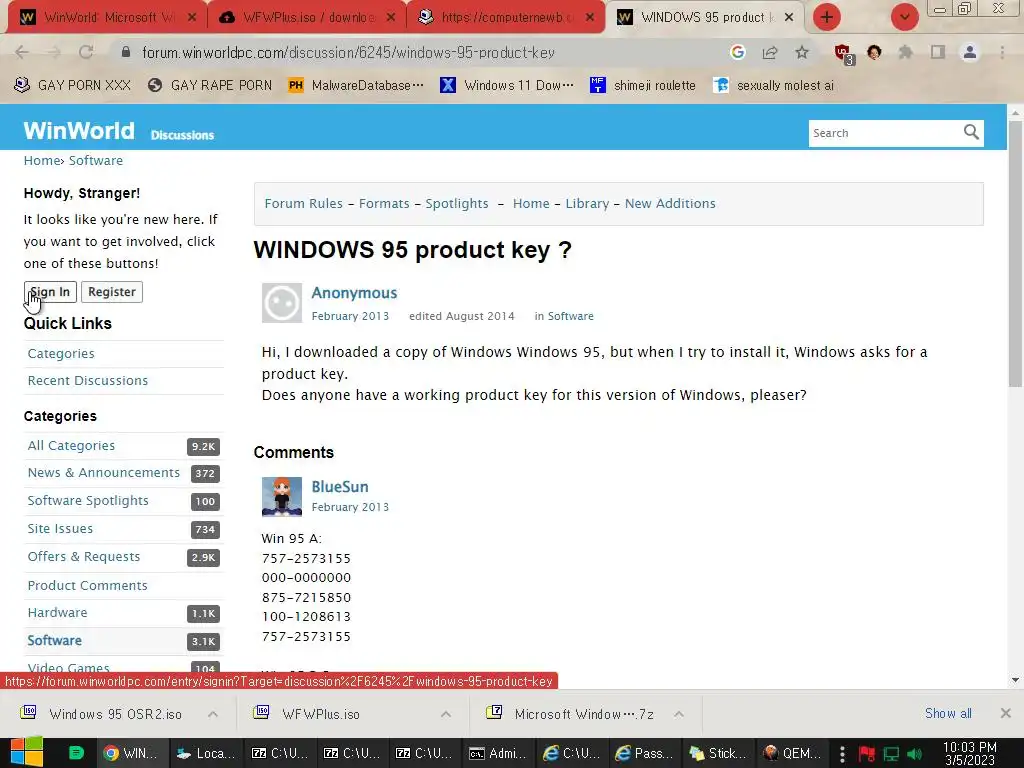1024x768 pixels.
Task: Click the Register button
Action: coord(112,292)
